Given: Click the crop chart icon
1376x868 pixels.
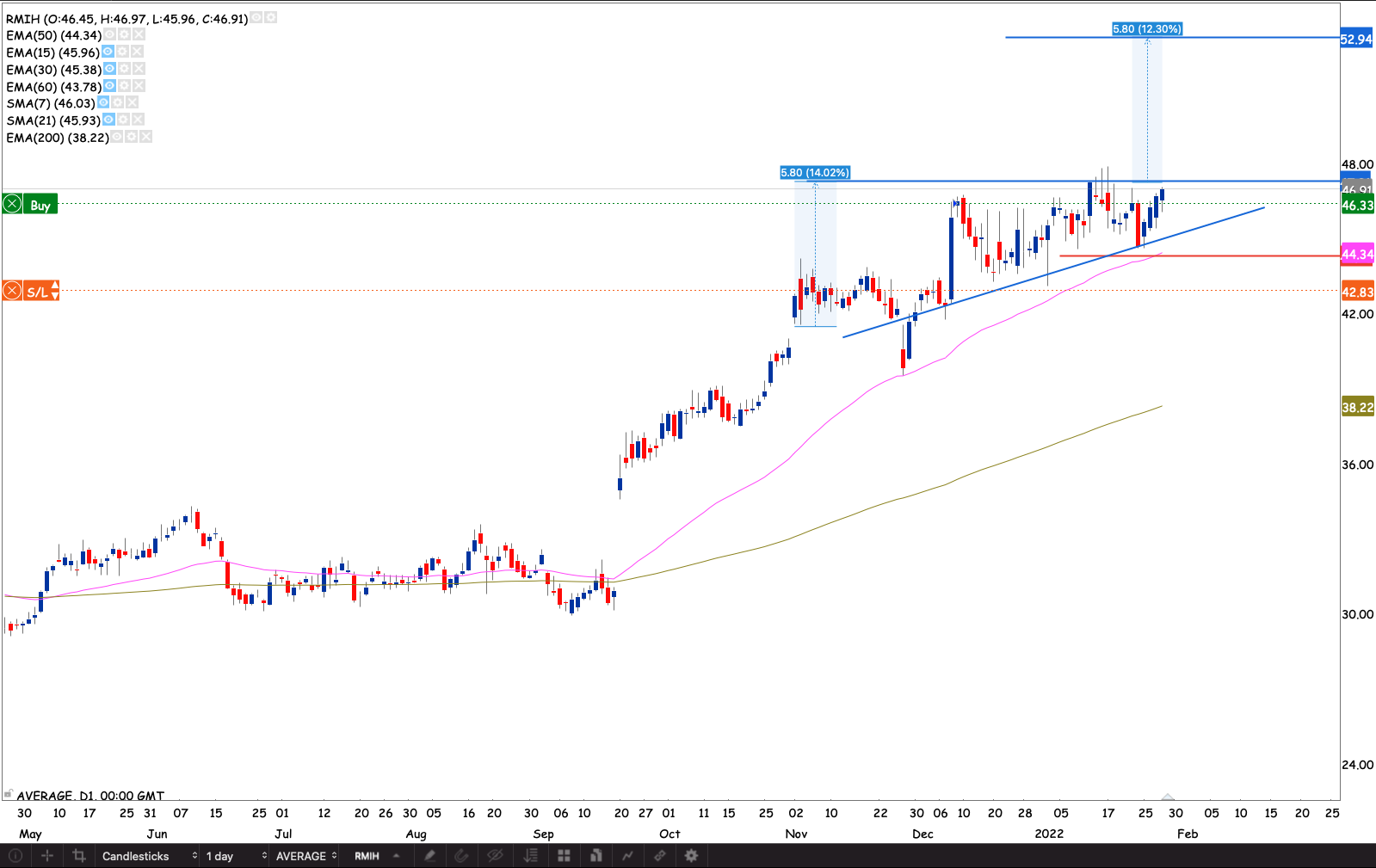Looking at the screenshot, I should [79, 856].
